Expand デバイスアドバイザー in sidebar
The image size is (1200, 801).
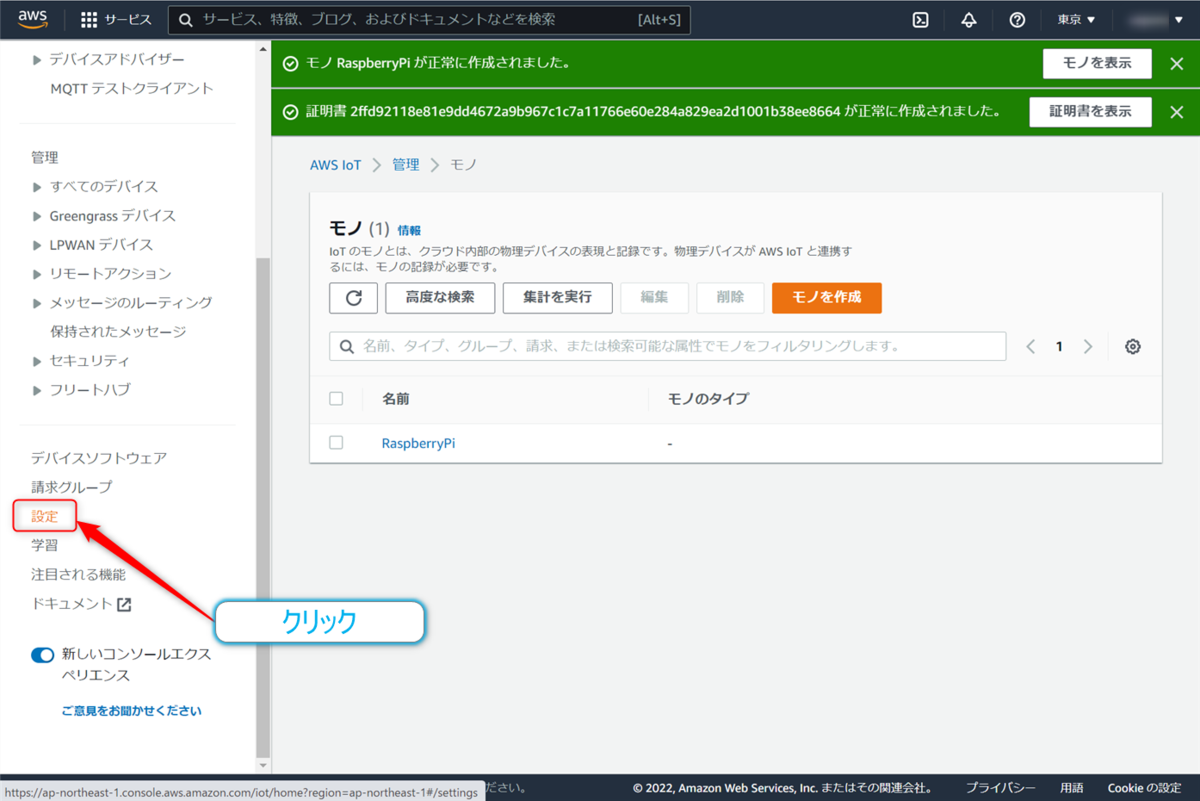click(x=37, y=60)
